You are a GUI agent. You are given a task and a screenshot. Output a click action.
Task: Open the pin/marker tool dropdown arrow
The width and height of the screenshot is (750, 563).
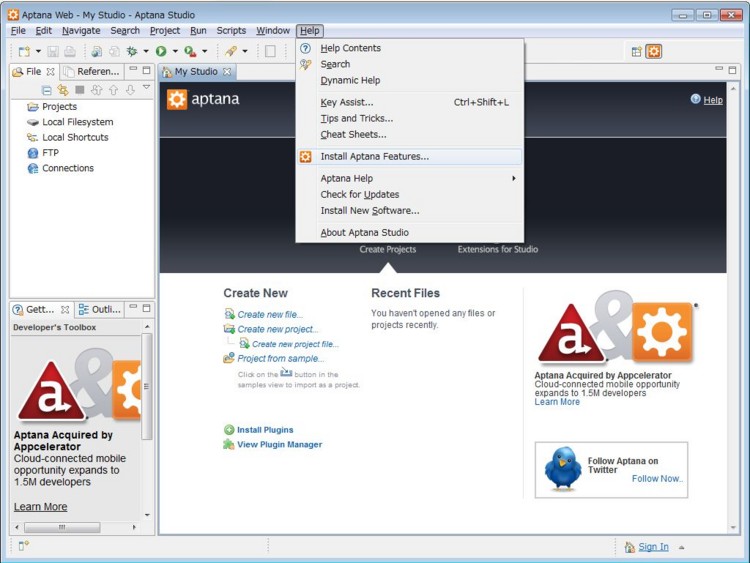245,51
